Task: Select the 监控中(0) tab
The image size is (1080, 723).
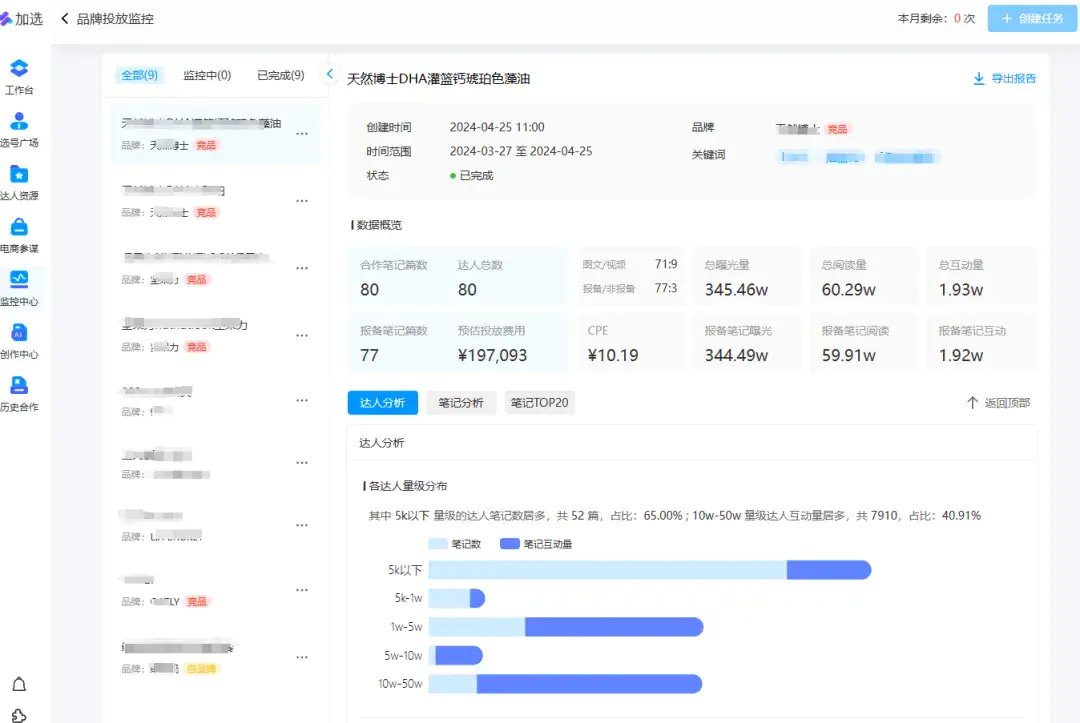Action: click(x=207, y=75)
